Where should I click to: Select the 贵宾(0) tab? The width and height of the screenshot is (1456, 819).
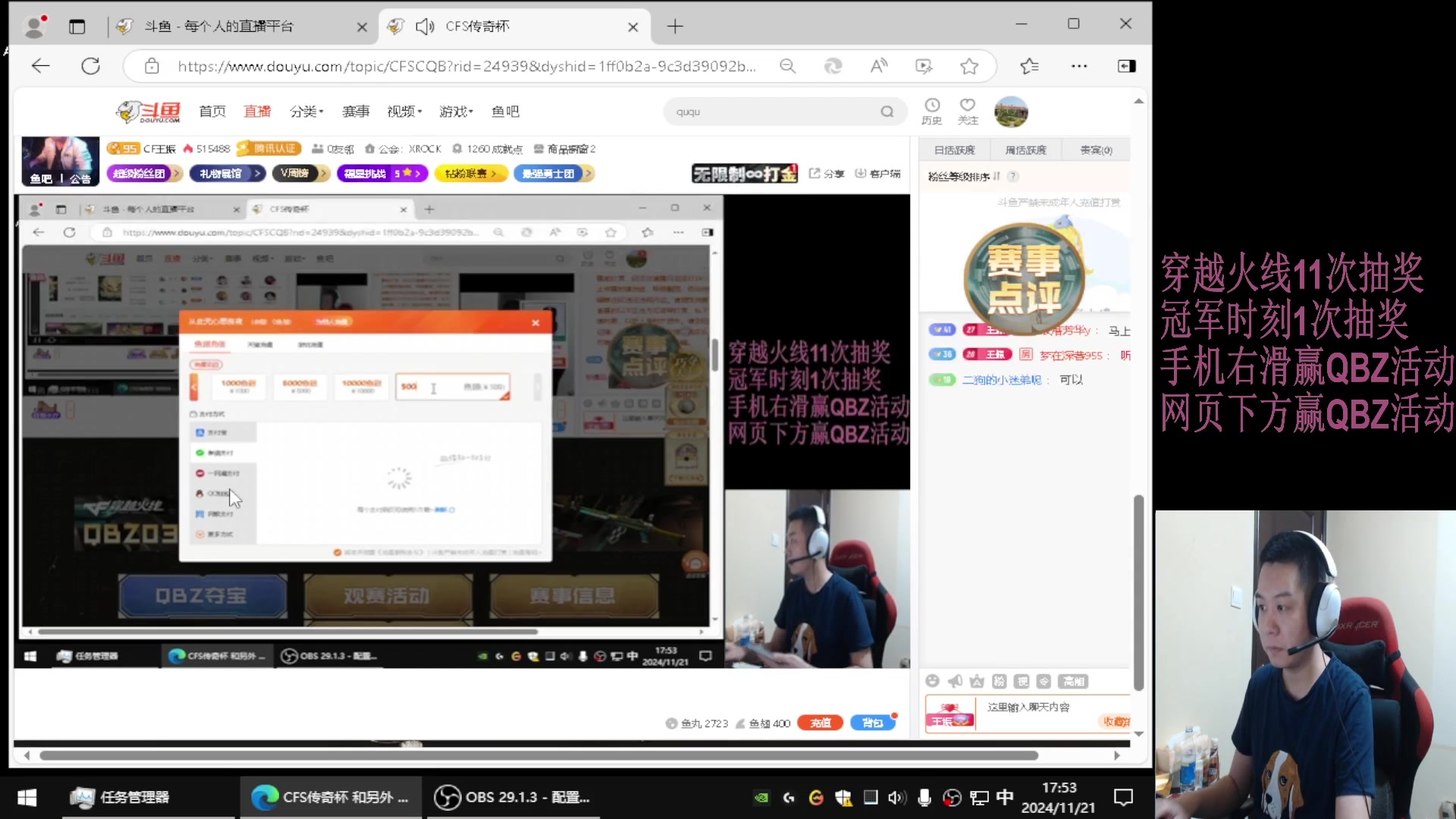click(1096, 150)
